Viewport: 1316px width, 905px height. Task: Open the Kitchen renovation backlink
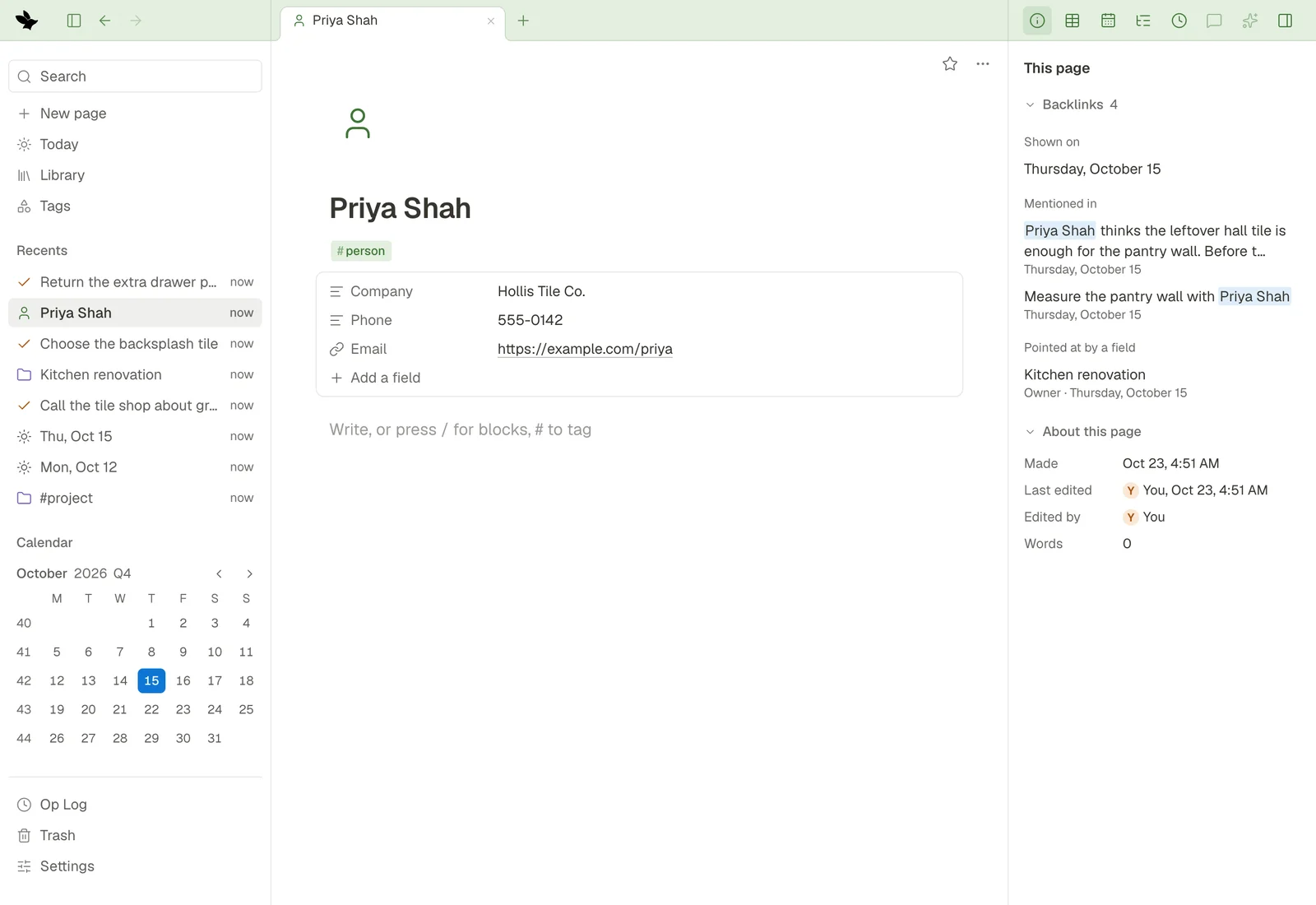[x=1084, y=374]
